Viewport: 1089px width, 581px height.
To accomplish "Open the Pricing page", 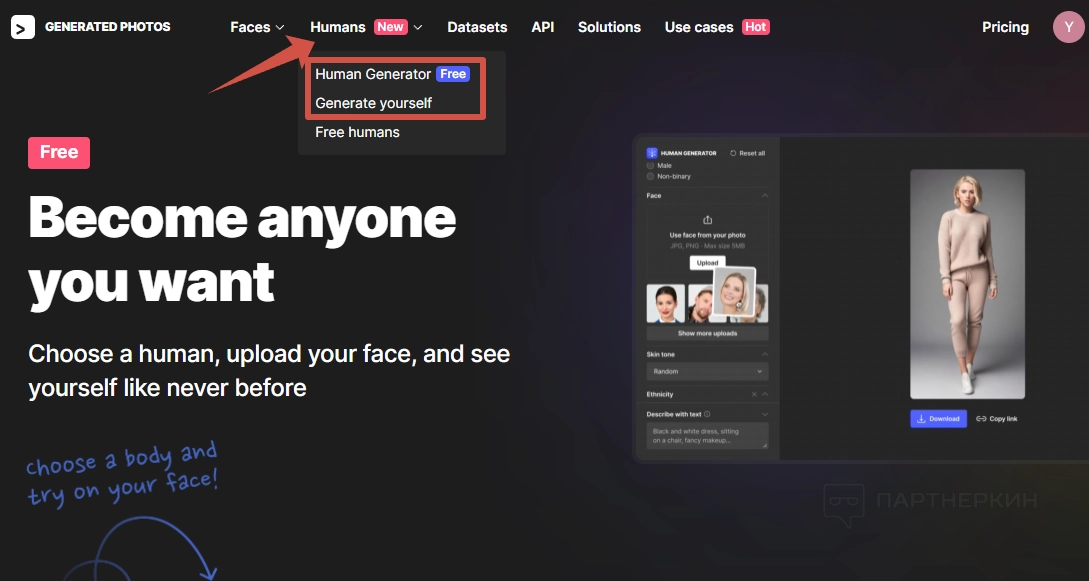I will tap(1005, 27).
